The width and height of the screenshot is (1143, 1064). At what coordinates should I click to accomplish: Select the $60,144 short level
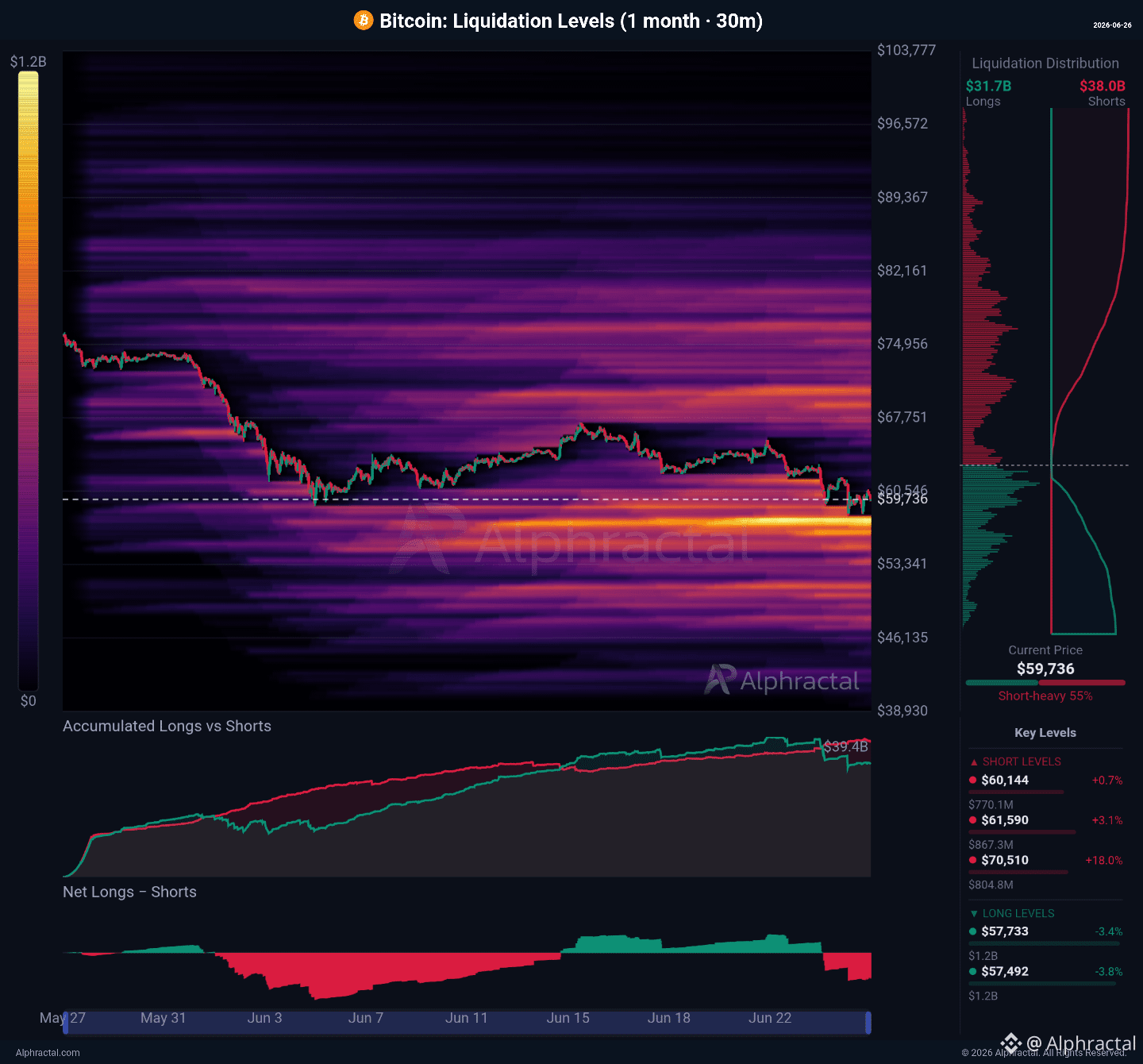(1005, 780)
